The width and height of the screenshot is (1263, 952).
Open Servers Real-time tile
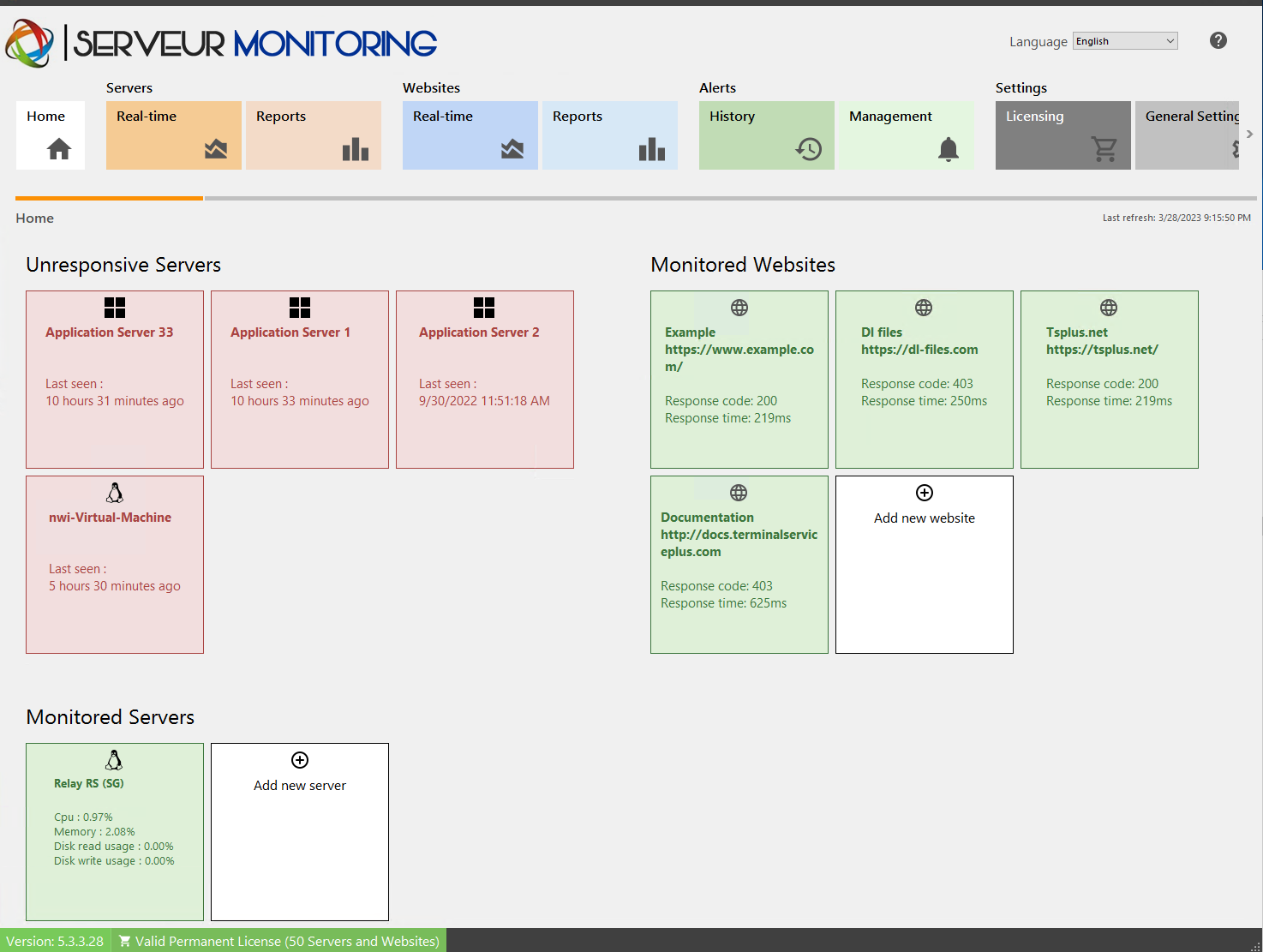(174, 135)
